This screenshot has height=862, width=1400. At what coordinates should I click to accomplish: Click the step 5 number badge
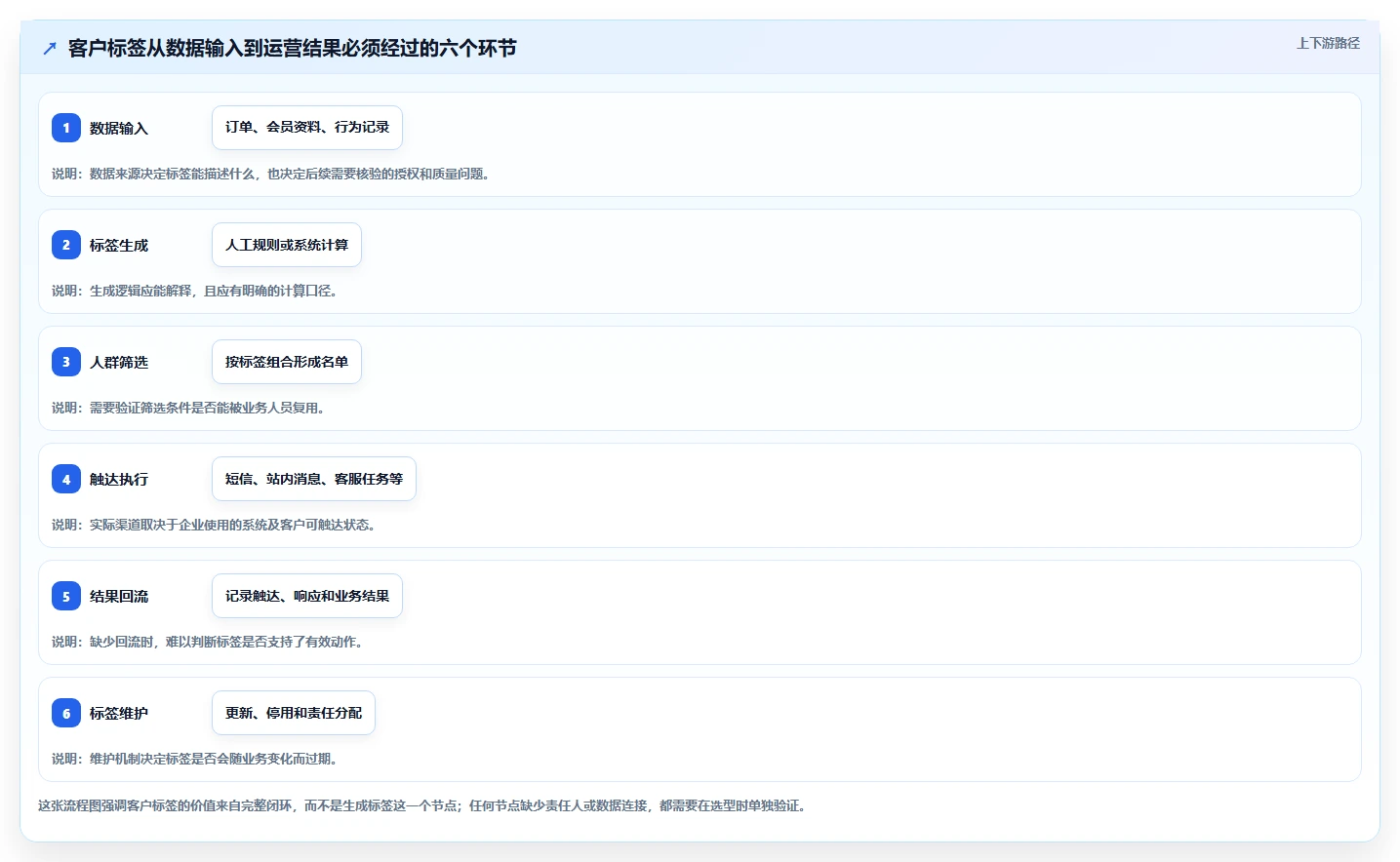(x=66, y=596)
